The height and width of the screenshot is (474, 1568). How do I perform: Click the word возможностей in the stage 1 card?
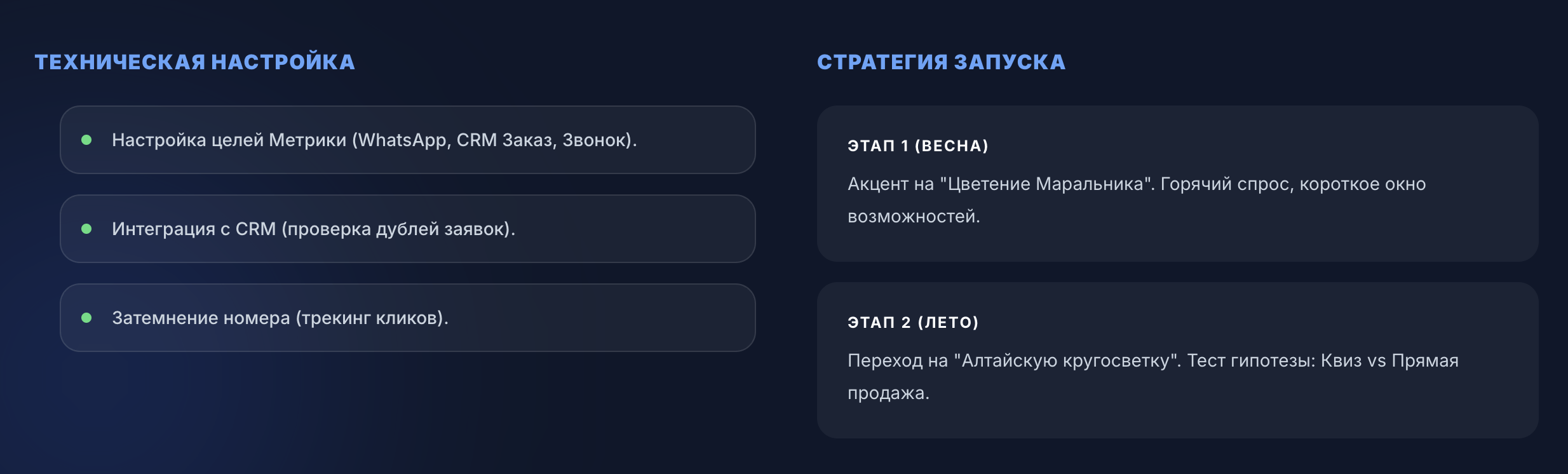tap(914, 217)
